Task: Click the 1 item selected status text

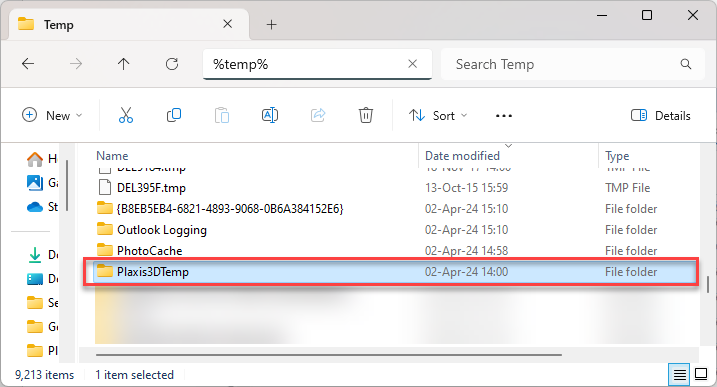Action: tap(134, 375)
